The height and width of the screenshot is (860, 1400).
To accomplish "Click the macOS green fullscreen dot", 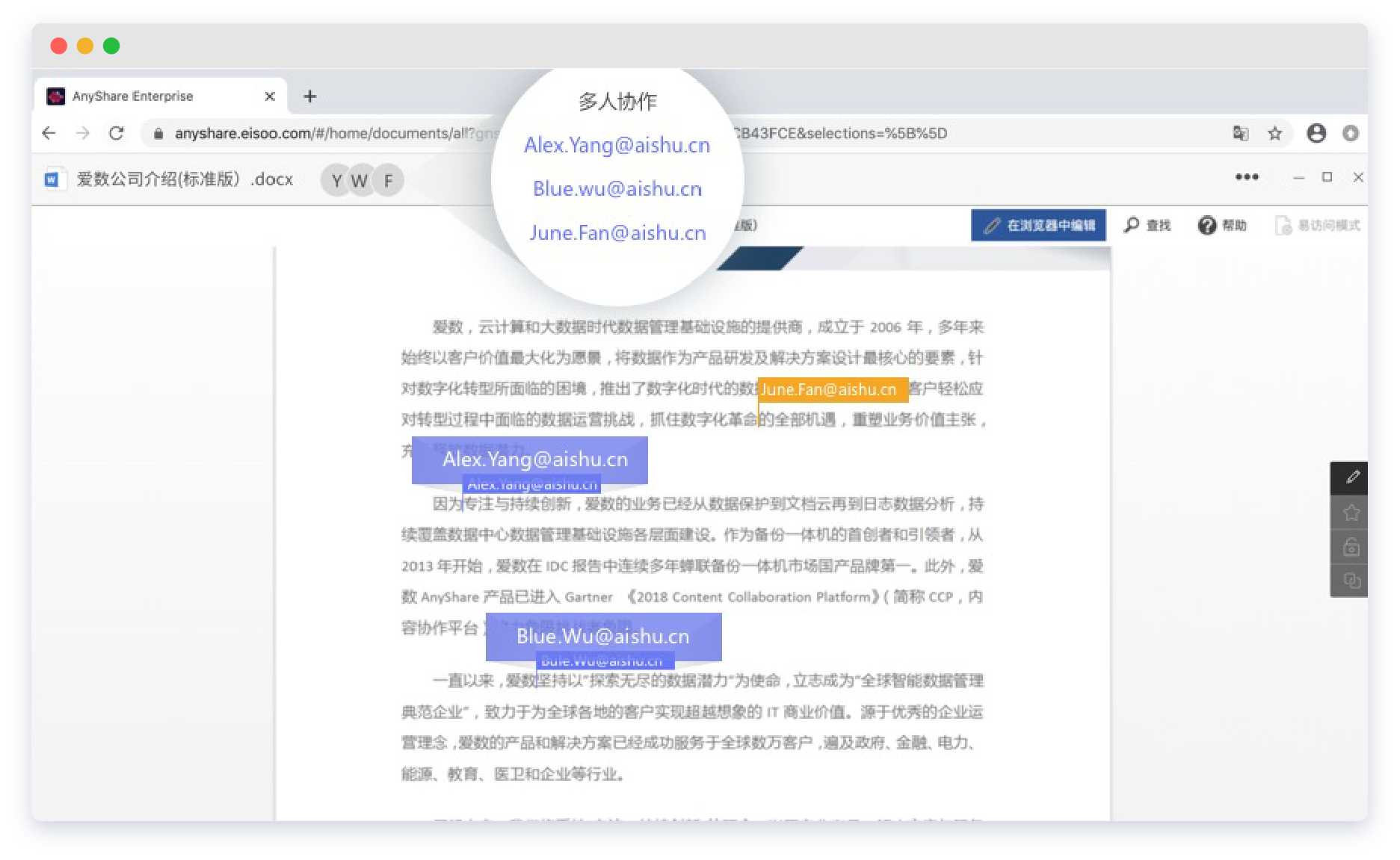I will (111, 46).
